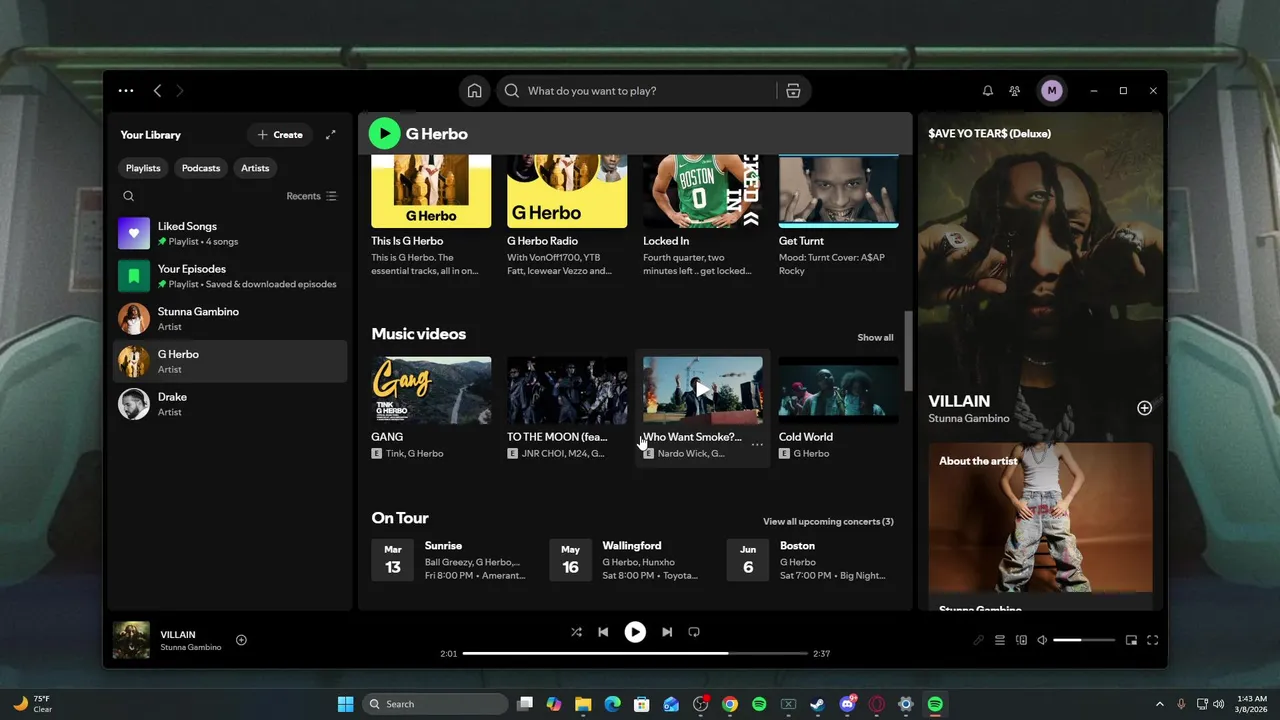
Task: Play TO THE MOON music video
Action: click(x=567, y=391)
